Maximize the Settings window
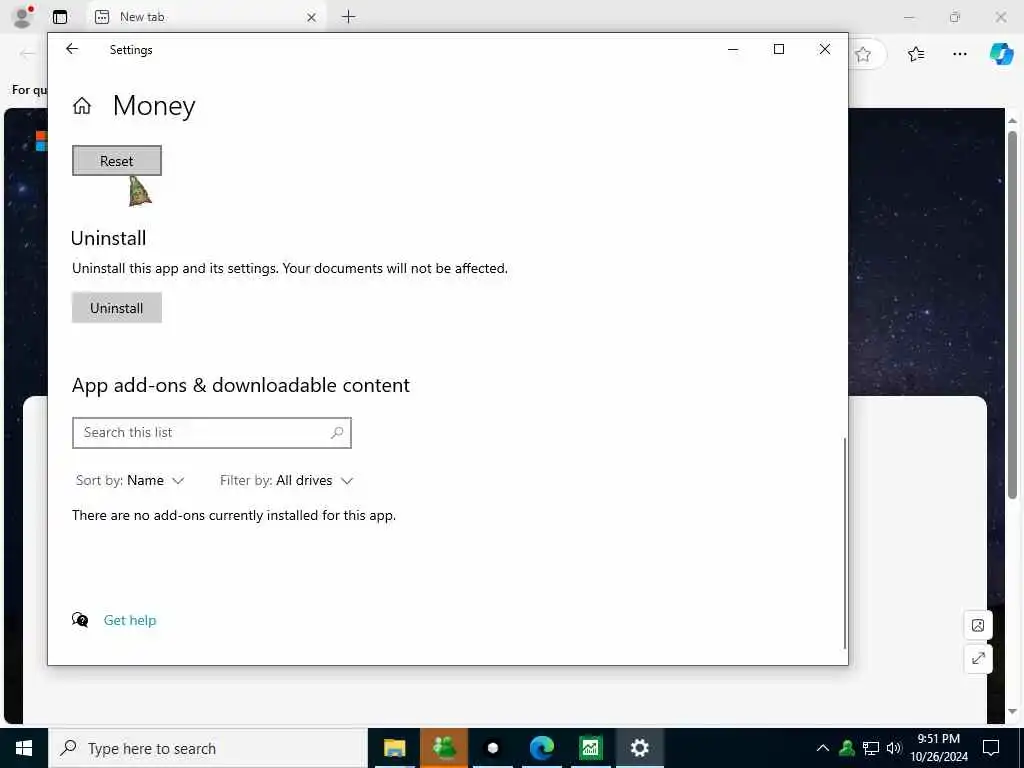 (x=778, y=49)
